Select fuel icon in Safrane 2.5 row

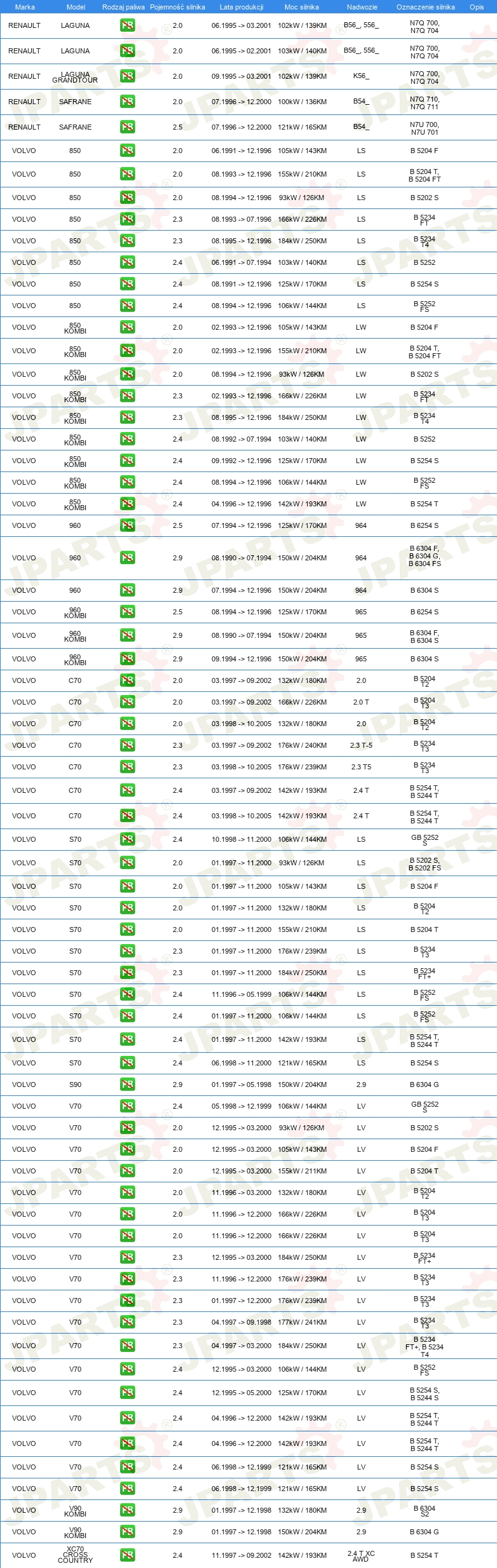click(128, 127)
